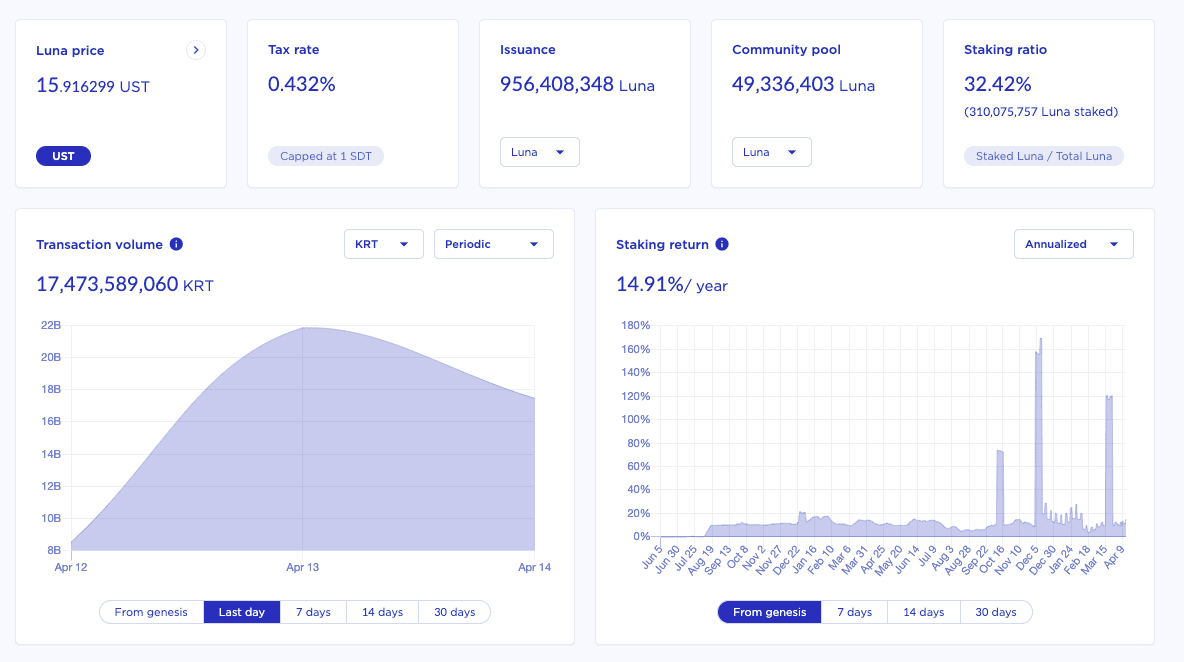Screen dimensions: 1184x662
Task: Click the Community pool heading
Action: 786,50
